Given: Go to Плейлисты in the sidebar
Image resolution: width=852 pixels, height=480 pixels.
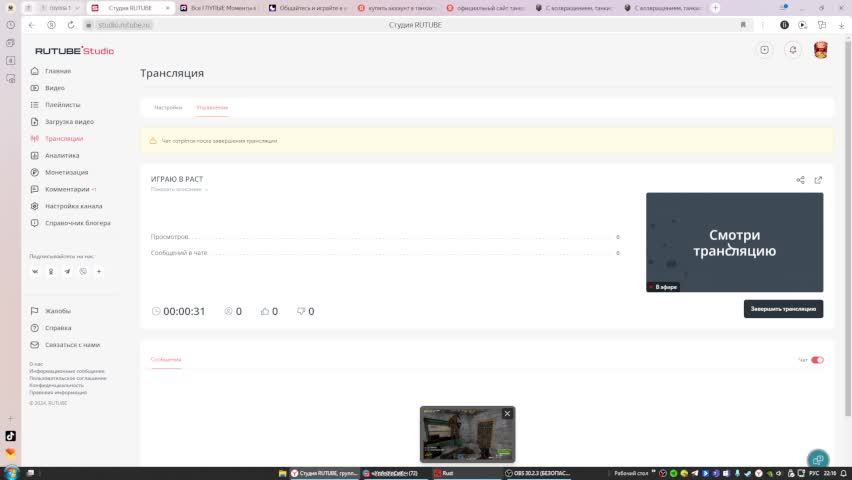Looking at the screenshot, I should point(62,105).
